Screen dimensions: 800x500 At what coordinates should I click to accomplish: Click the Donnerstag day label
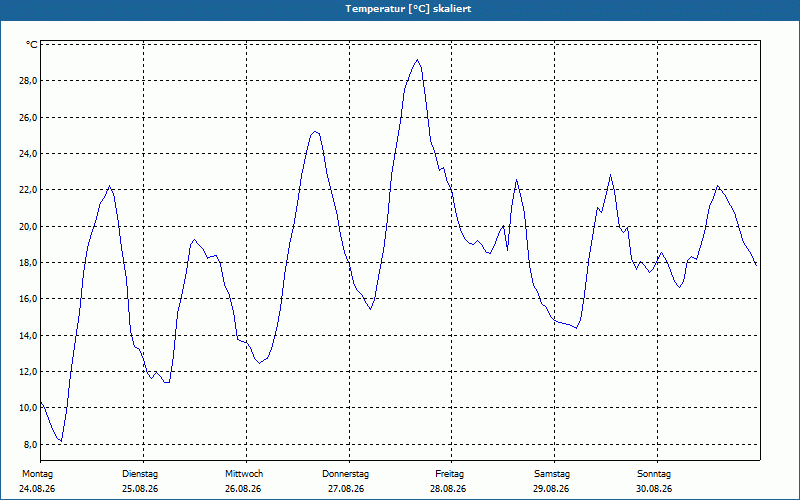pyautogui.click(x=345, y=474)
